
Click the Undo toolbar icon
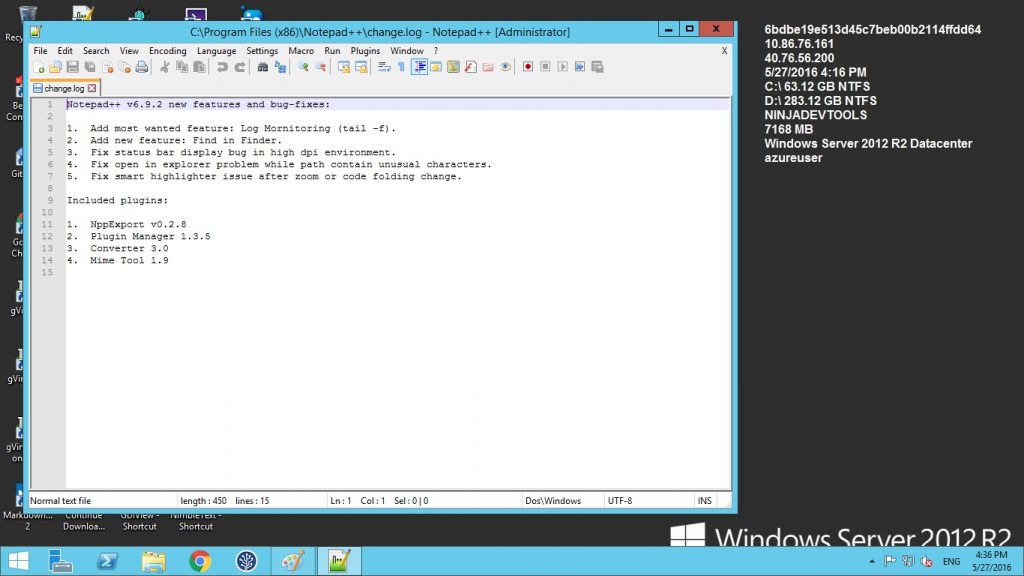(x=222, y=67)
